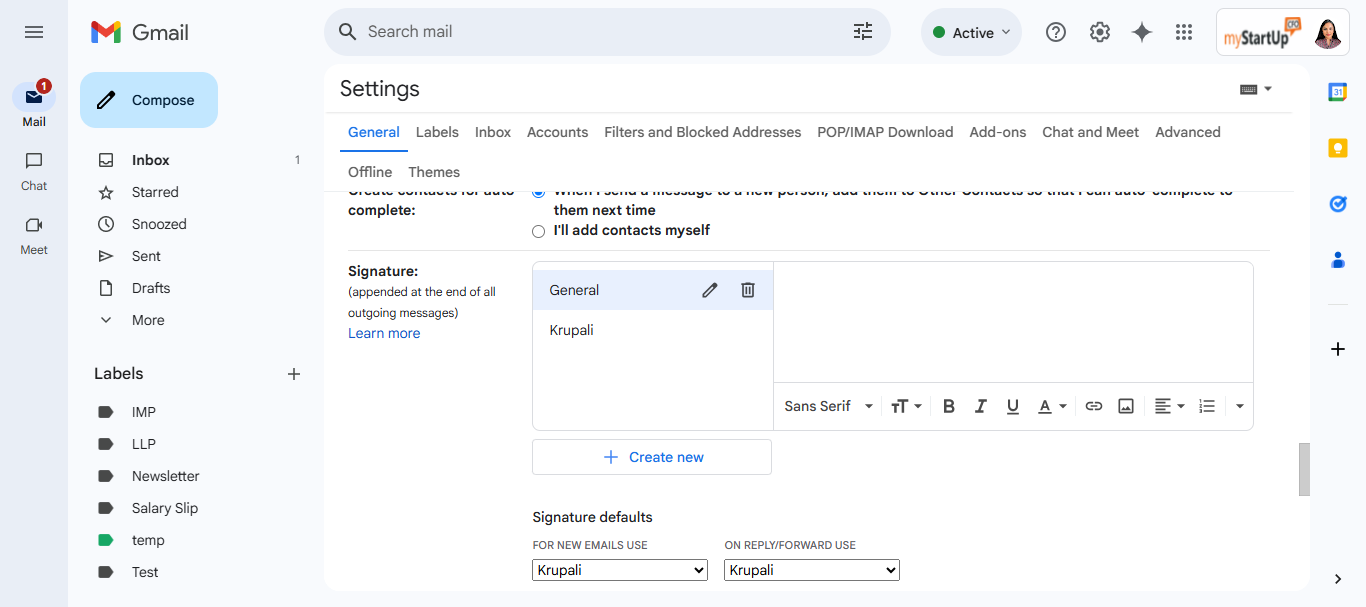
Task: Expand the More item in the sidebar
Action: pos(148,320)
